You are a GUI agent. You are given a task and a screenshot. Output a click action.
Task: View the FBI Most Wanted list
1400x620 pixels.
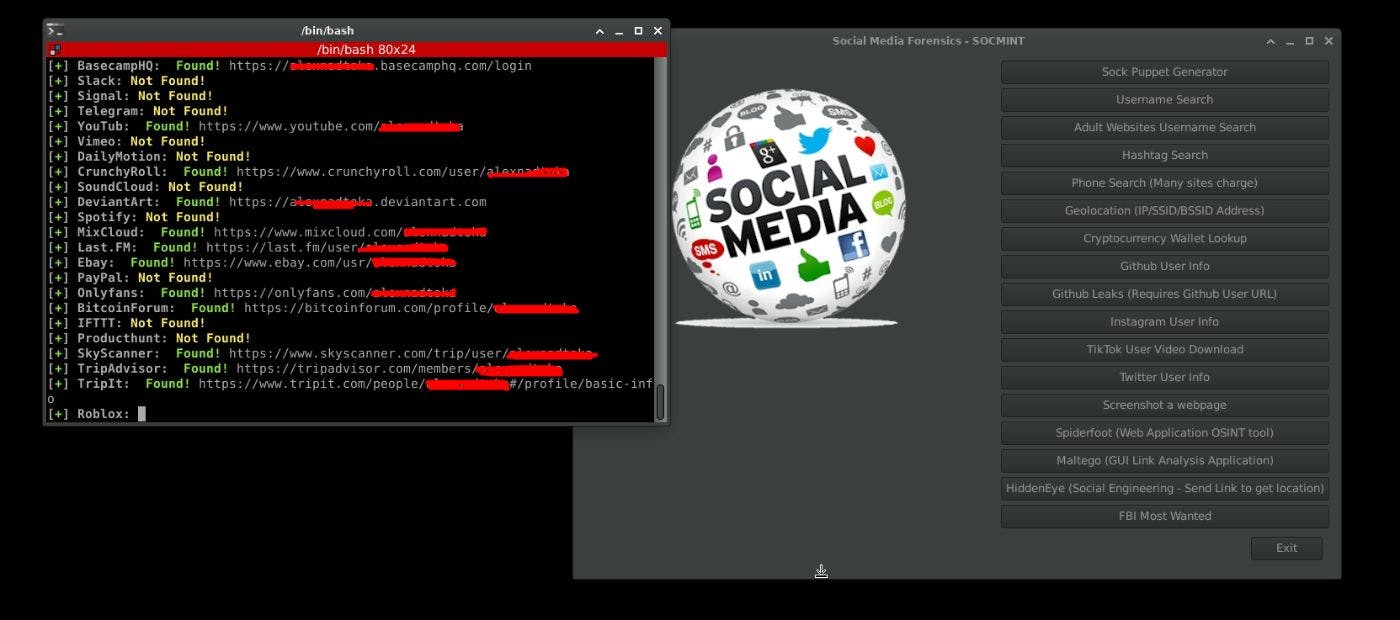coord(1163,516)
